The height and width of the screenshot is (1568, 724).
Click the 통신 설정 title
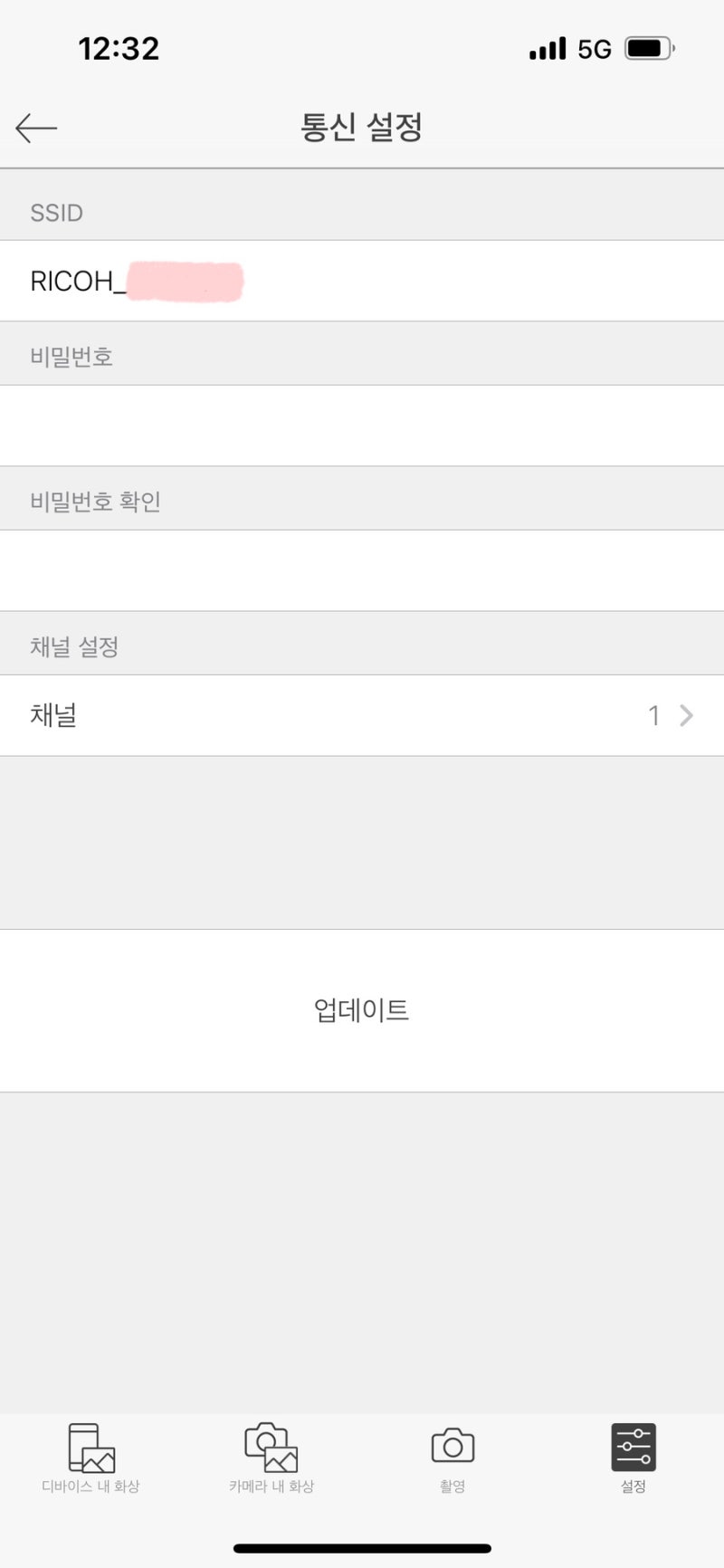coord(361,128)
